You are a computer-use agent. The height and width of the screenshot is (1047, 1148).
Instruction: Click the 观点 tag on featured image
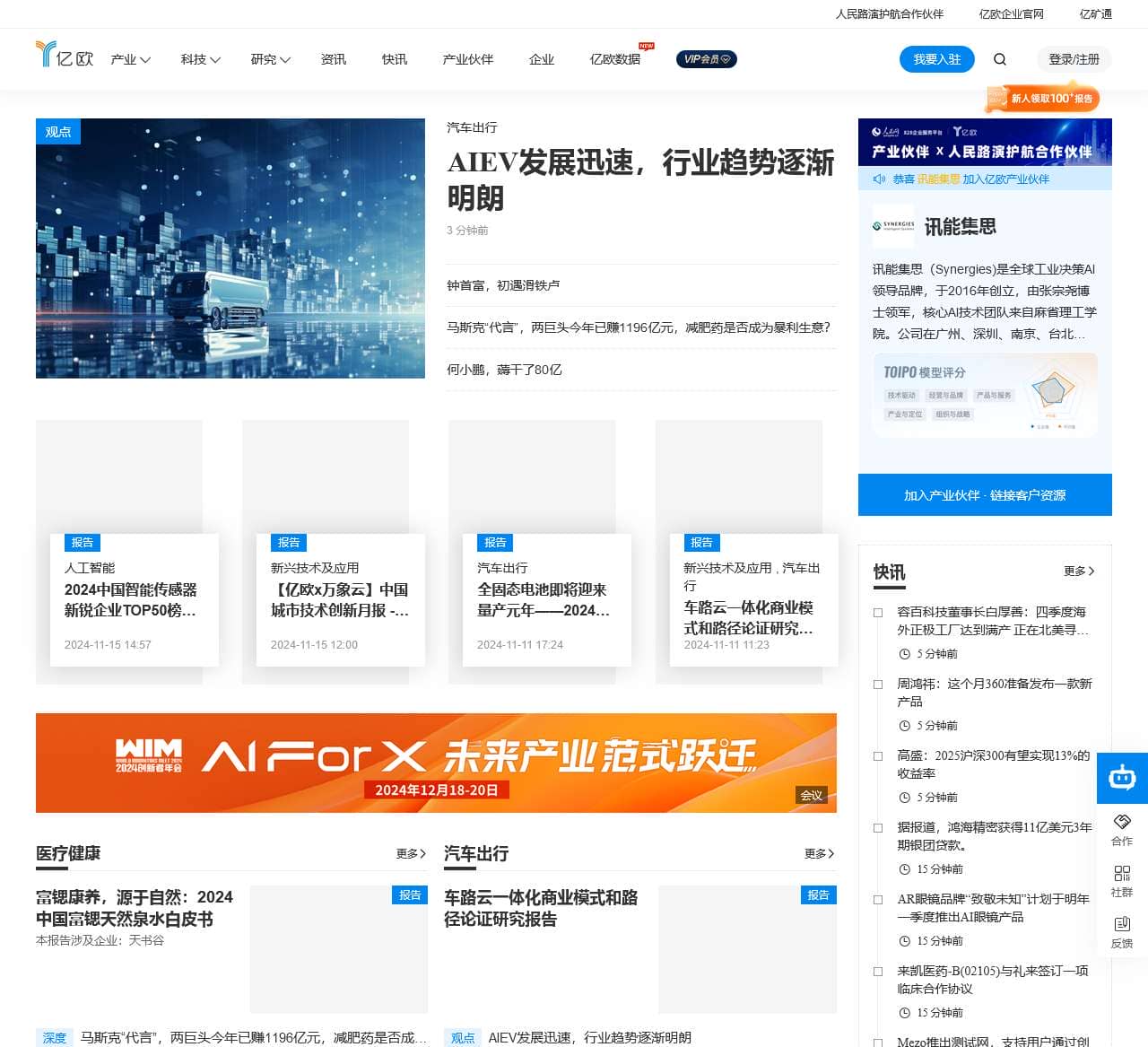click(58, 131)
